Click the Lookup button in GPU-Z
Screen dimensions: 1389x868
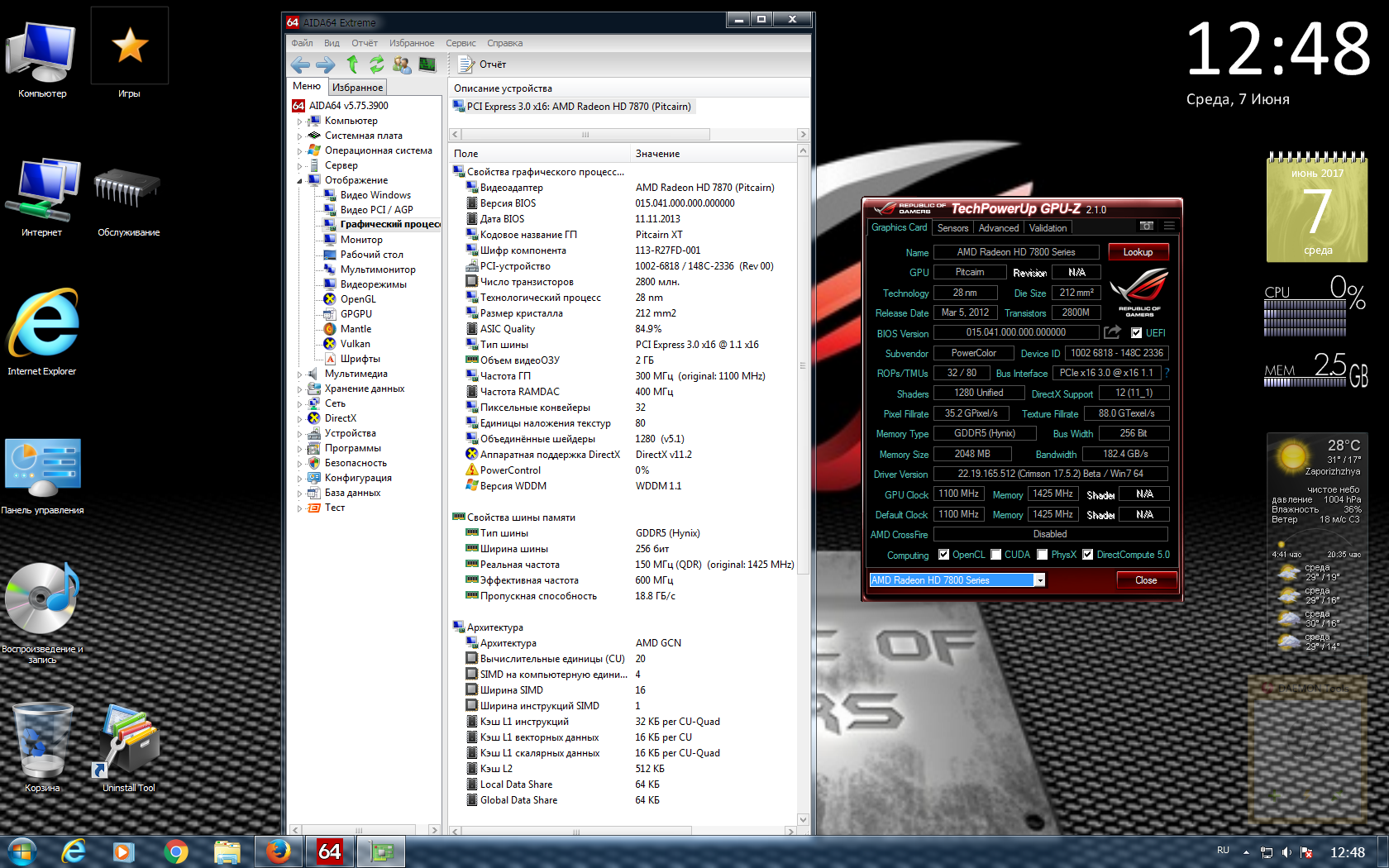(x=1138, y=252)
